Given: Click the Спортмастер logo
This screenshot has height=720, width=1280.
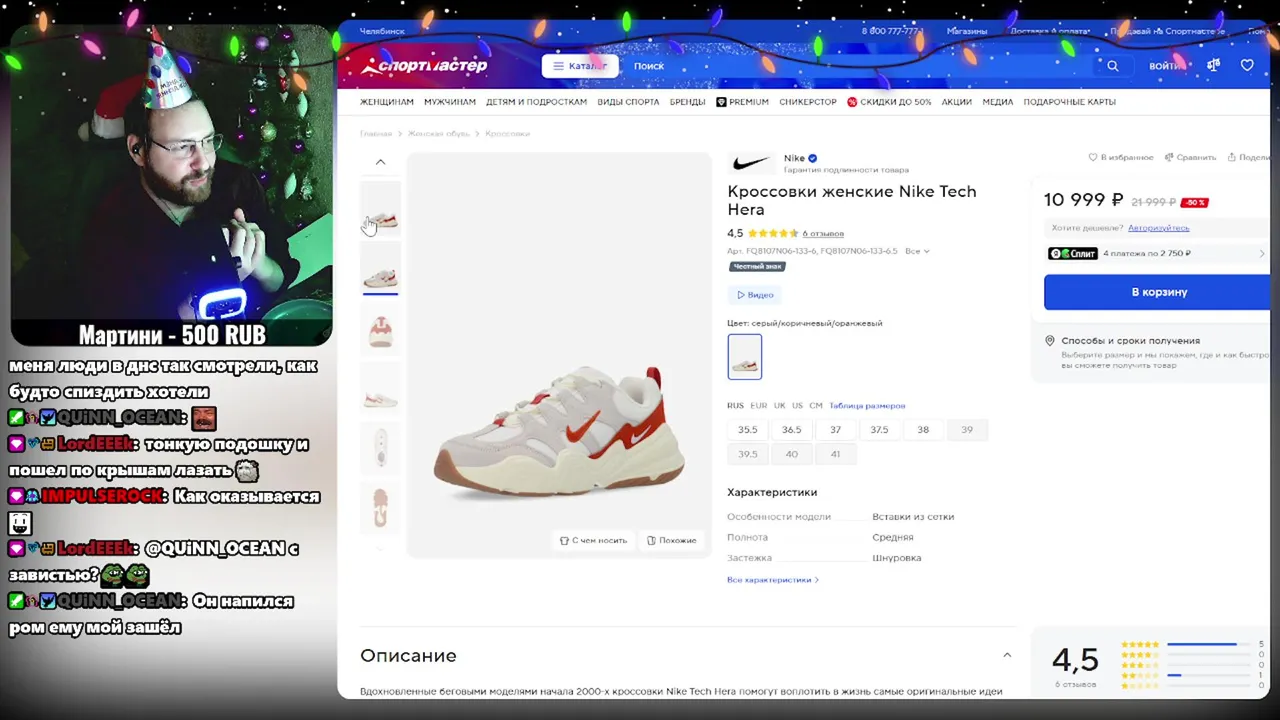Looking at the screenshot, I should coord(424,66).
